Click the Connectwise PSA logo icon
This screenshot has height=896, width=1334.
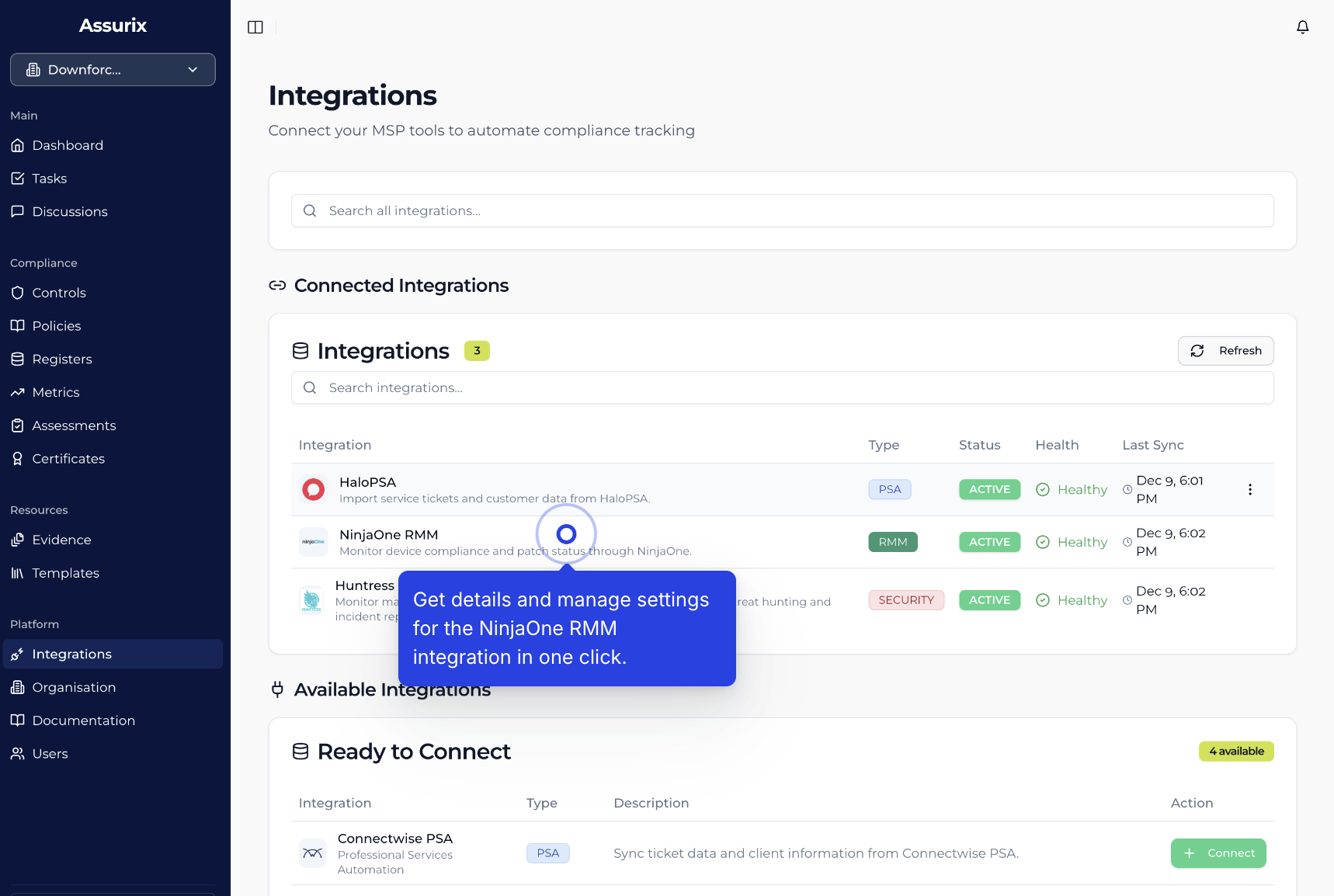(313, 853)
